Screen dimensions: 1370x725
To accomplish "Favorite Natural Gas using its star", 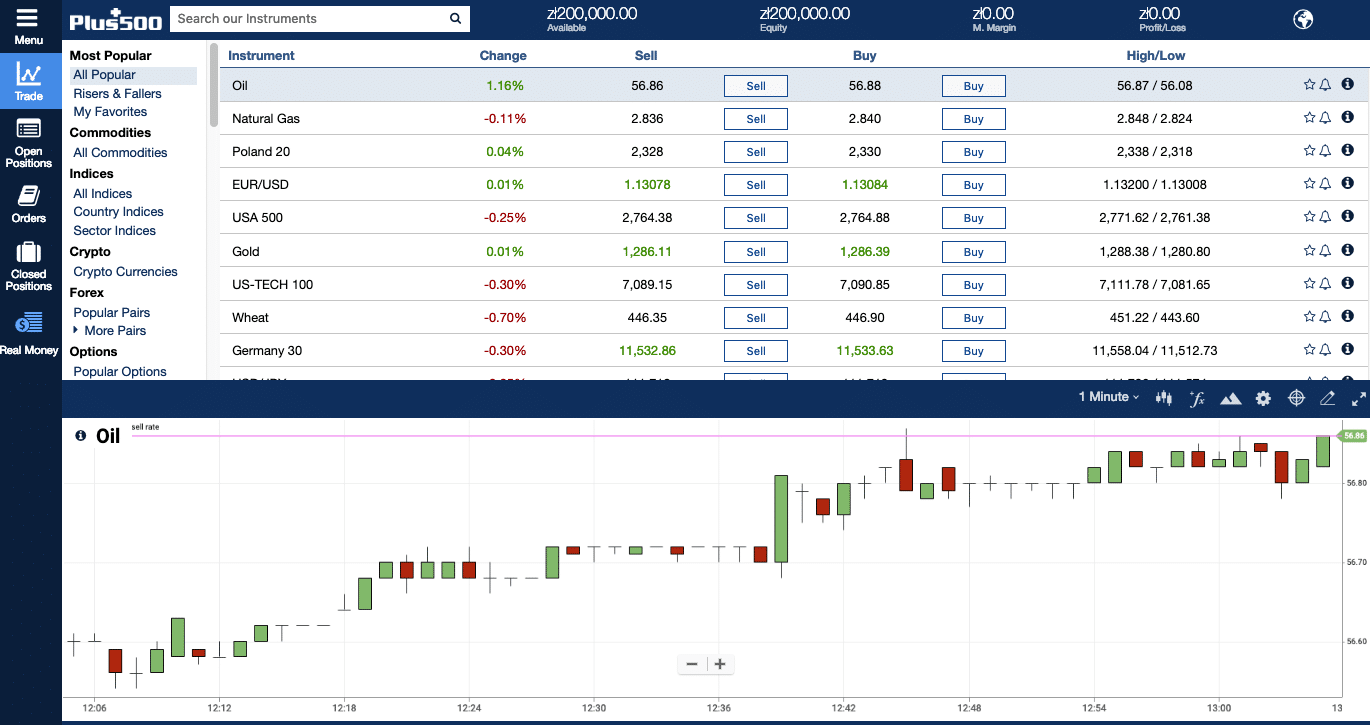I will (x=1309, y=118).
